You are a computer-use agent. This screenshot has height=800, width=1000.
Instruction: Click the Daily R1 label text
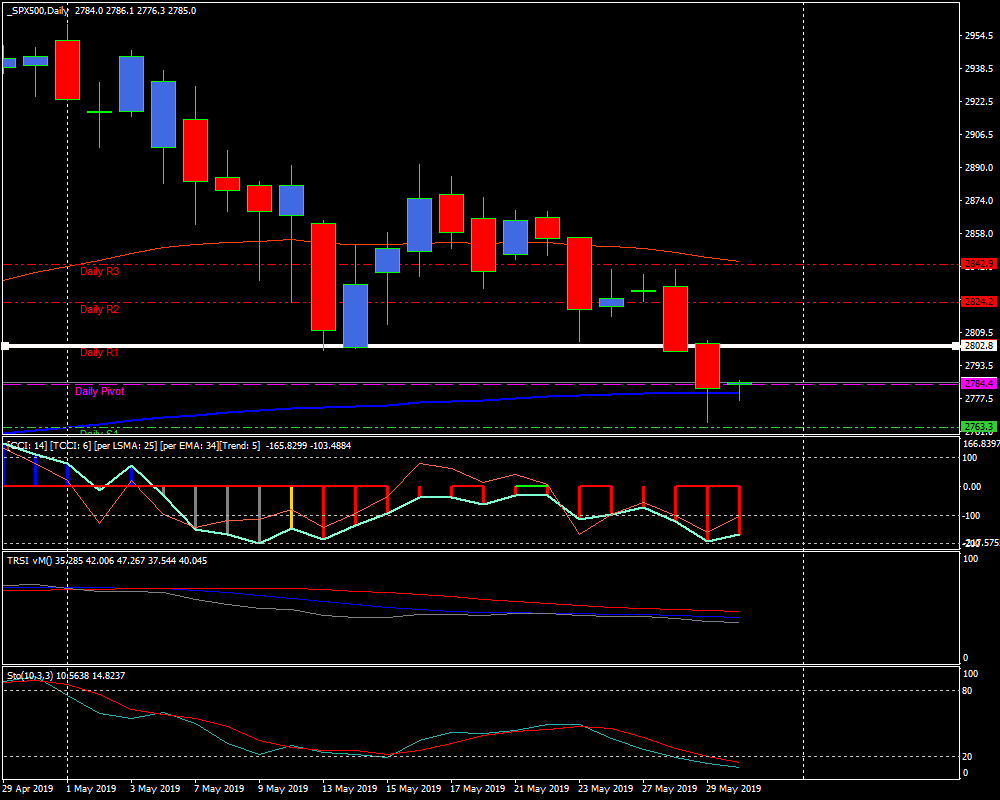coord(99,352)
